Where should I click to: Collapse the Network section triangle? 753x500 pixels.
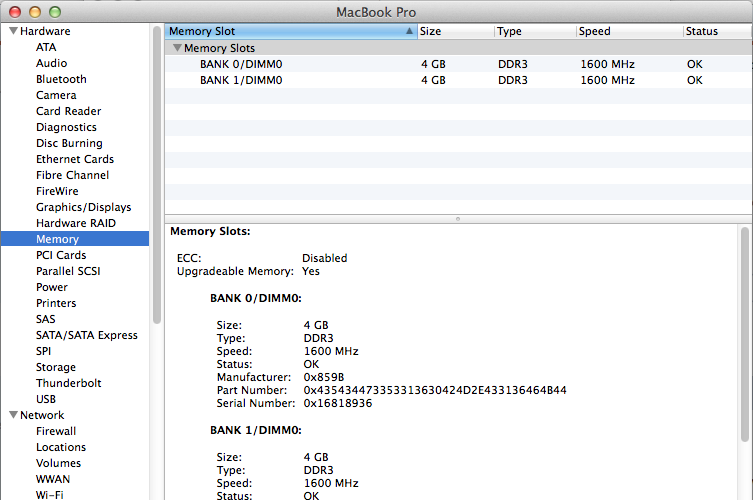click(x=13, y=415)
